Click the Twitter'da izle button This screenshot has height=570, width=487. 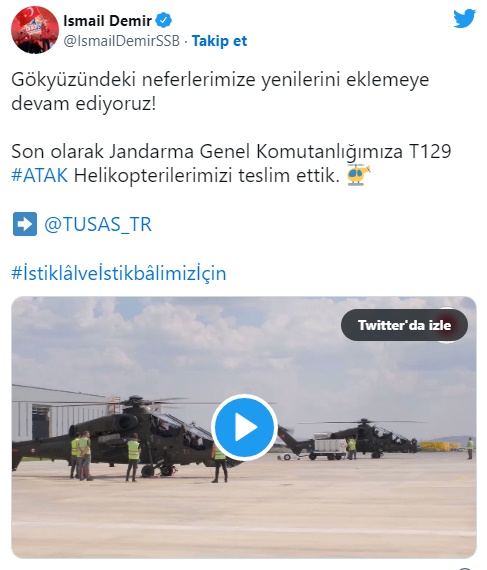pos(404,325)
